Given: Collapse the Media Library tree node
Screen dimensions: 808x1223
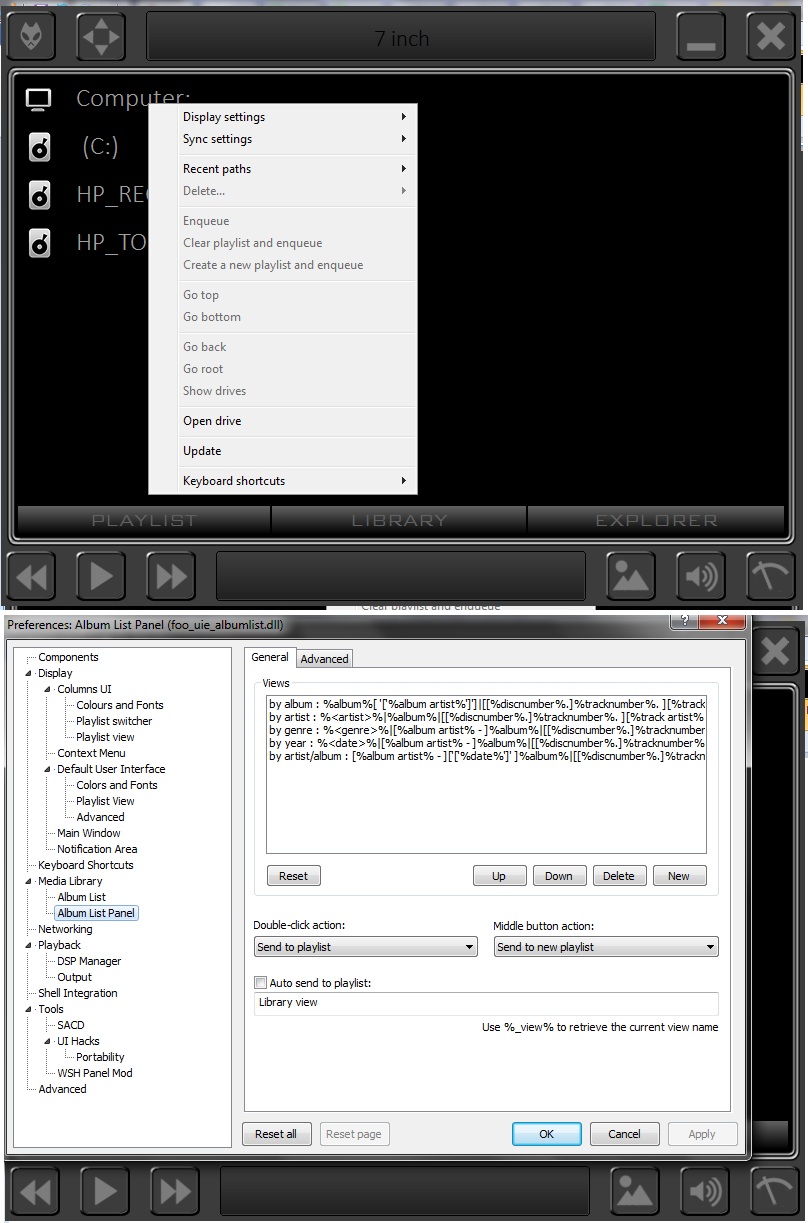Looking at the screenshot, I should [29, 881].
